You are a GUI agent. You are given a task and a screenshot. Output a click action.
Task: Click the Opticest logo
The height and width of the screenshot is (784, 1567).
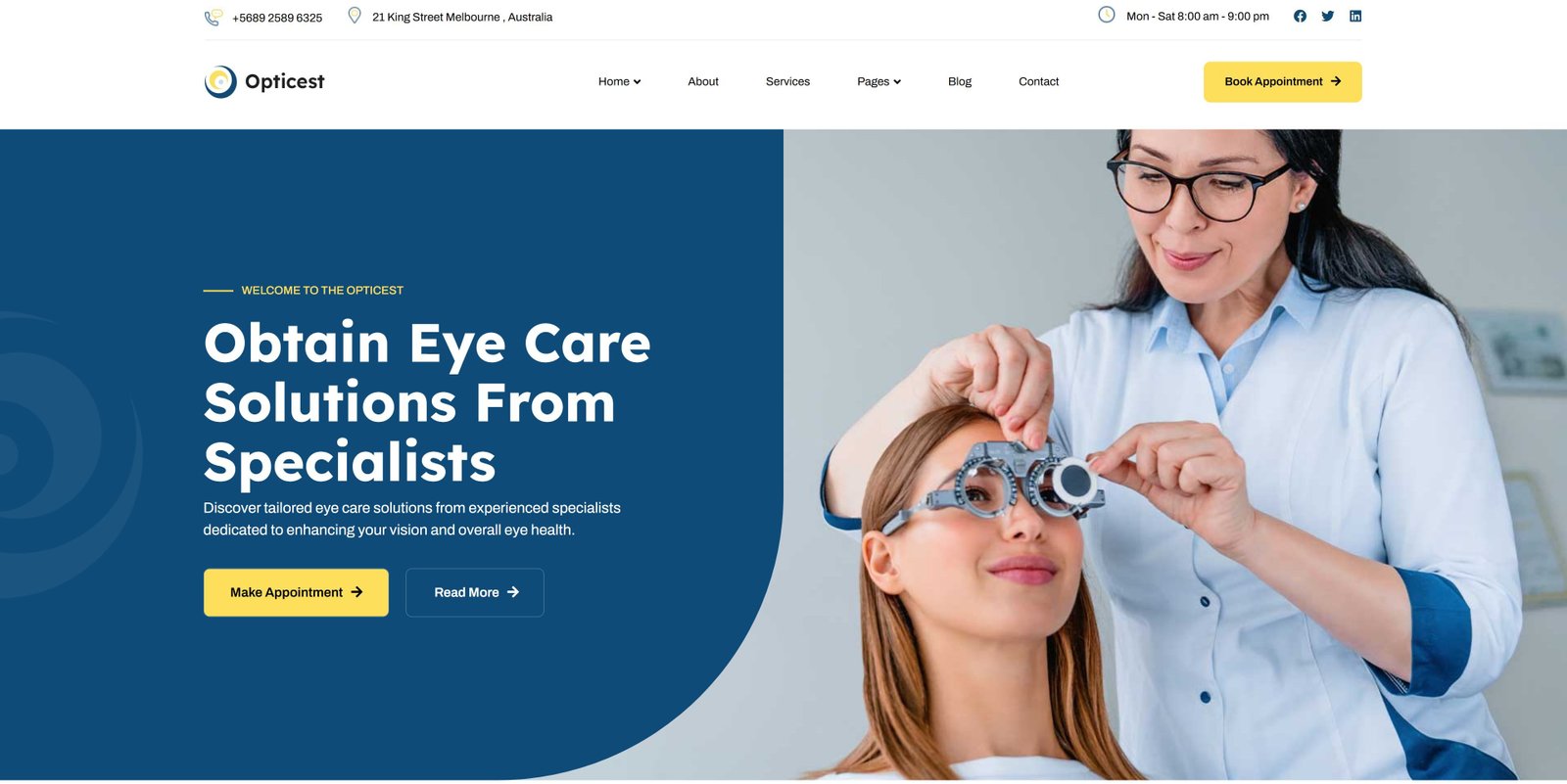[264, 82]
